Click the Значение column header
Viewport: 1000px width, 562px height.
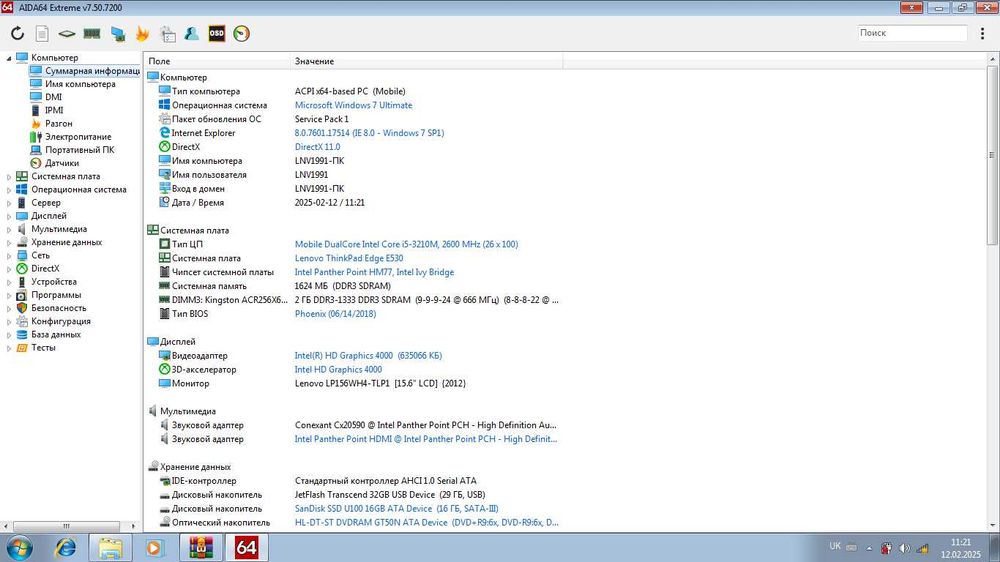[x=426, y=61]
